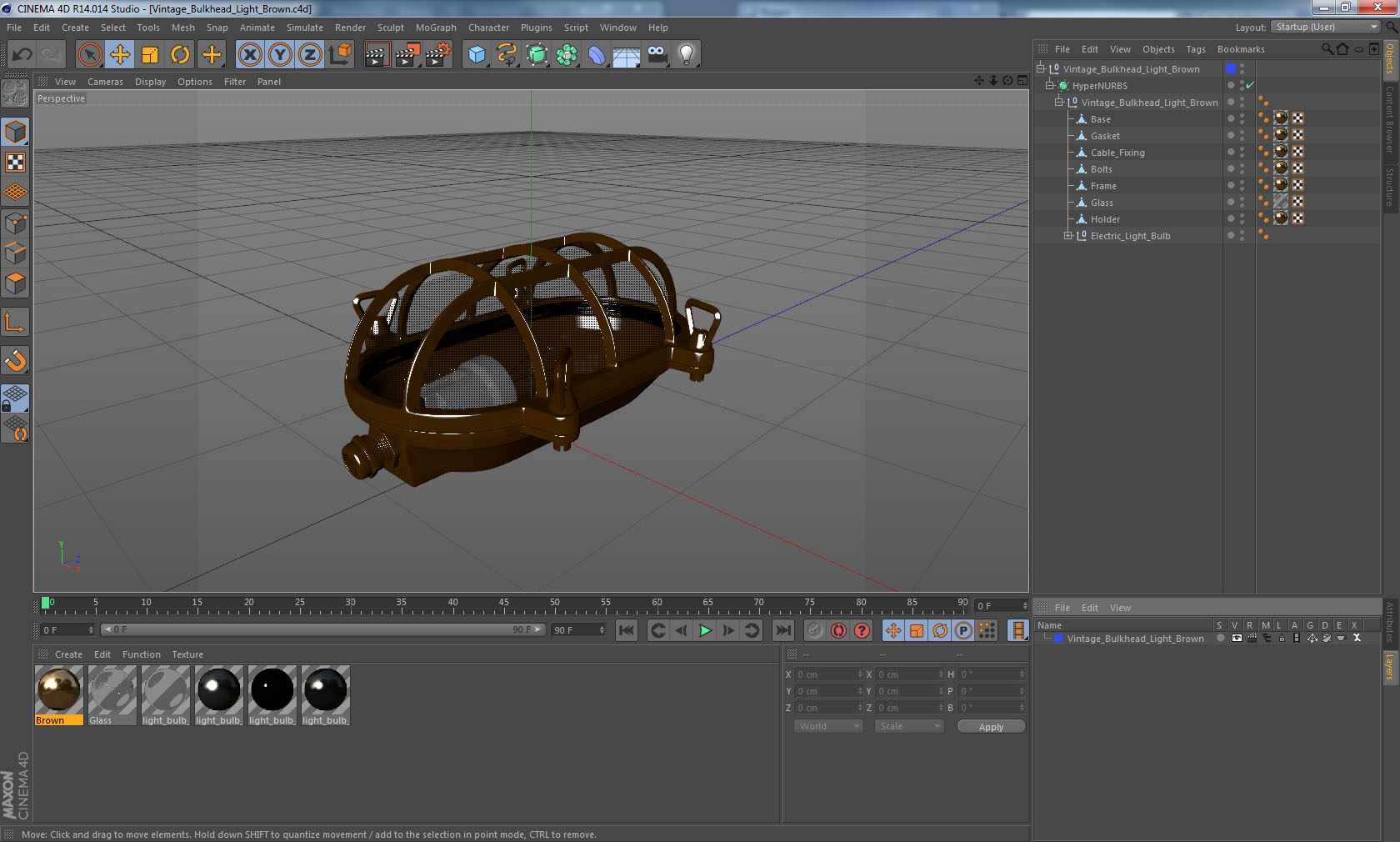Open material Texture menu
The width and height of the screenshot is (1400, 842).
pyautogui.click(x=187, y=654)
